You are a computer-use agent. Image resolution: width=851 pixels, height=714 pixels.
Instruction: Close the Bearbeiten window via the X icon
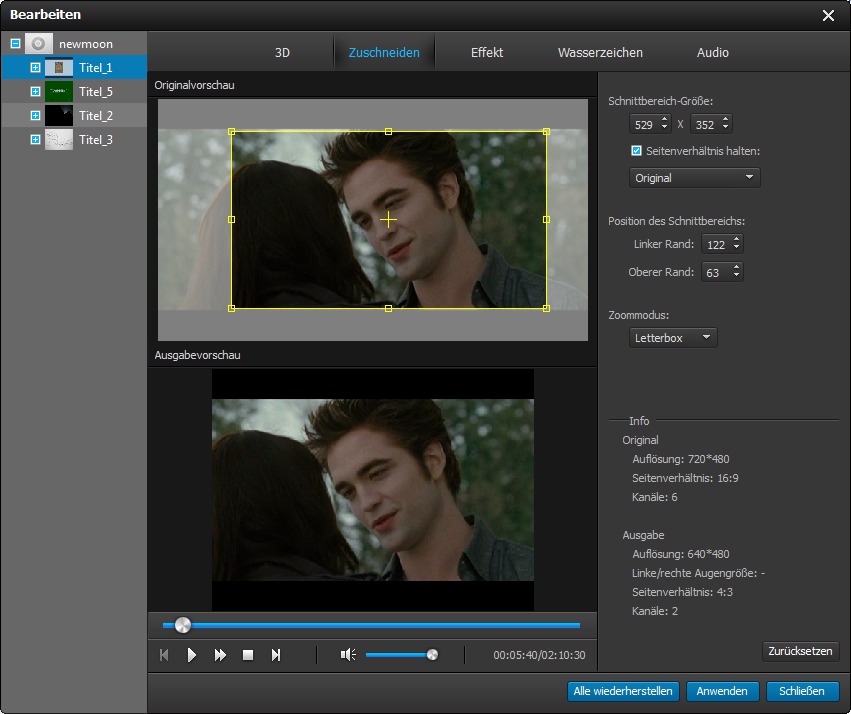828,15
